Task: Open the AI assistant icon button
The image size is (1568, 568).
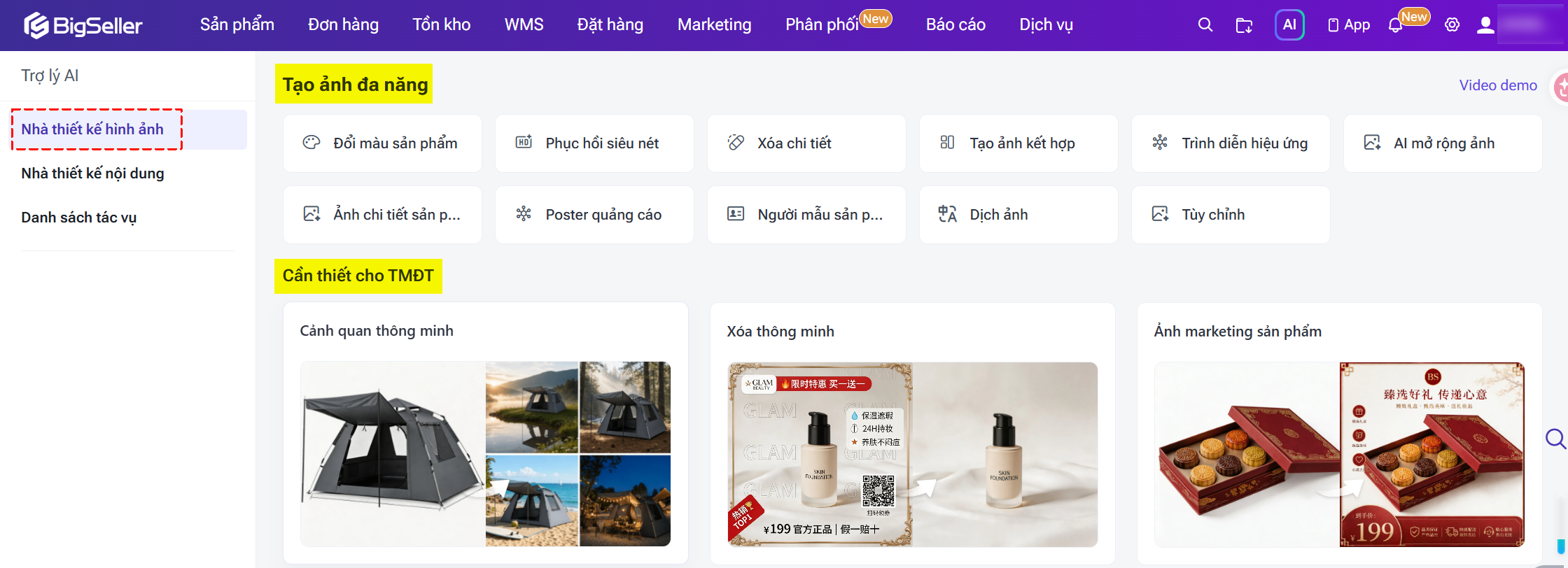Action: point(1289,25)
